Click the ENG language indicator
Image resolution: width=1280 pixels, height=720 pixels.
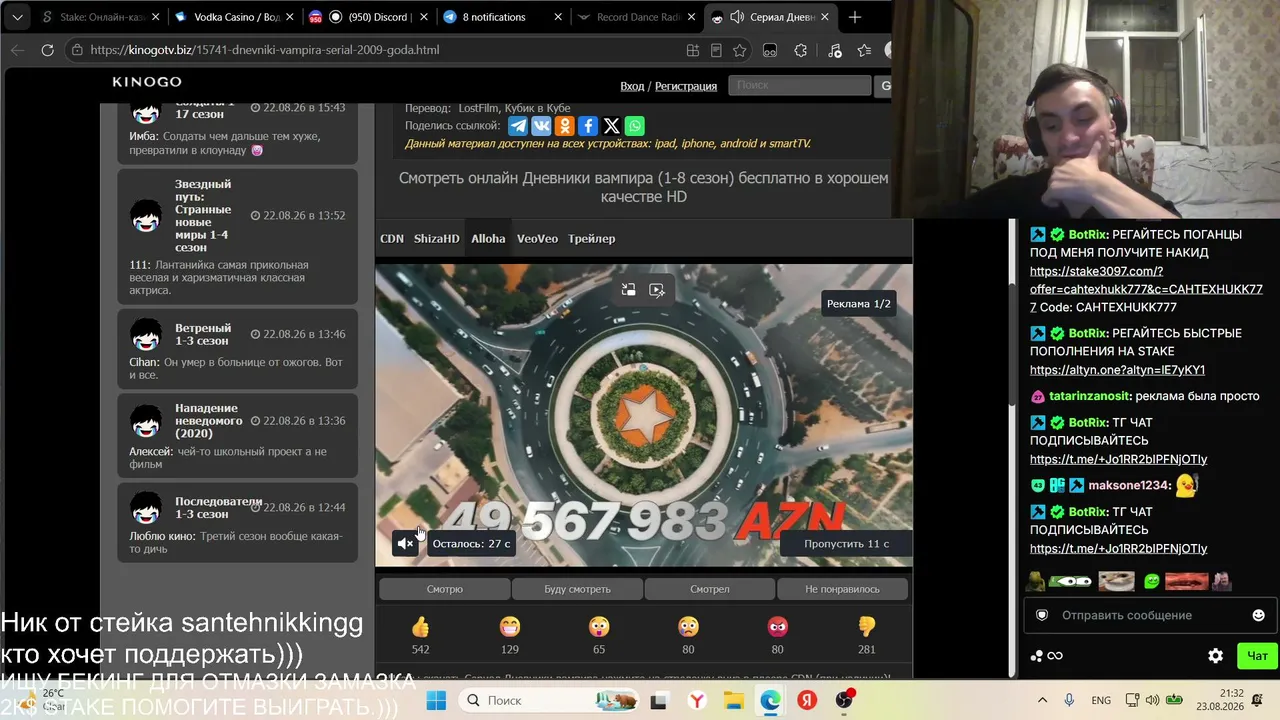pyautogui.click(x=1100, y=701)
